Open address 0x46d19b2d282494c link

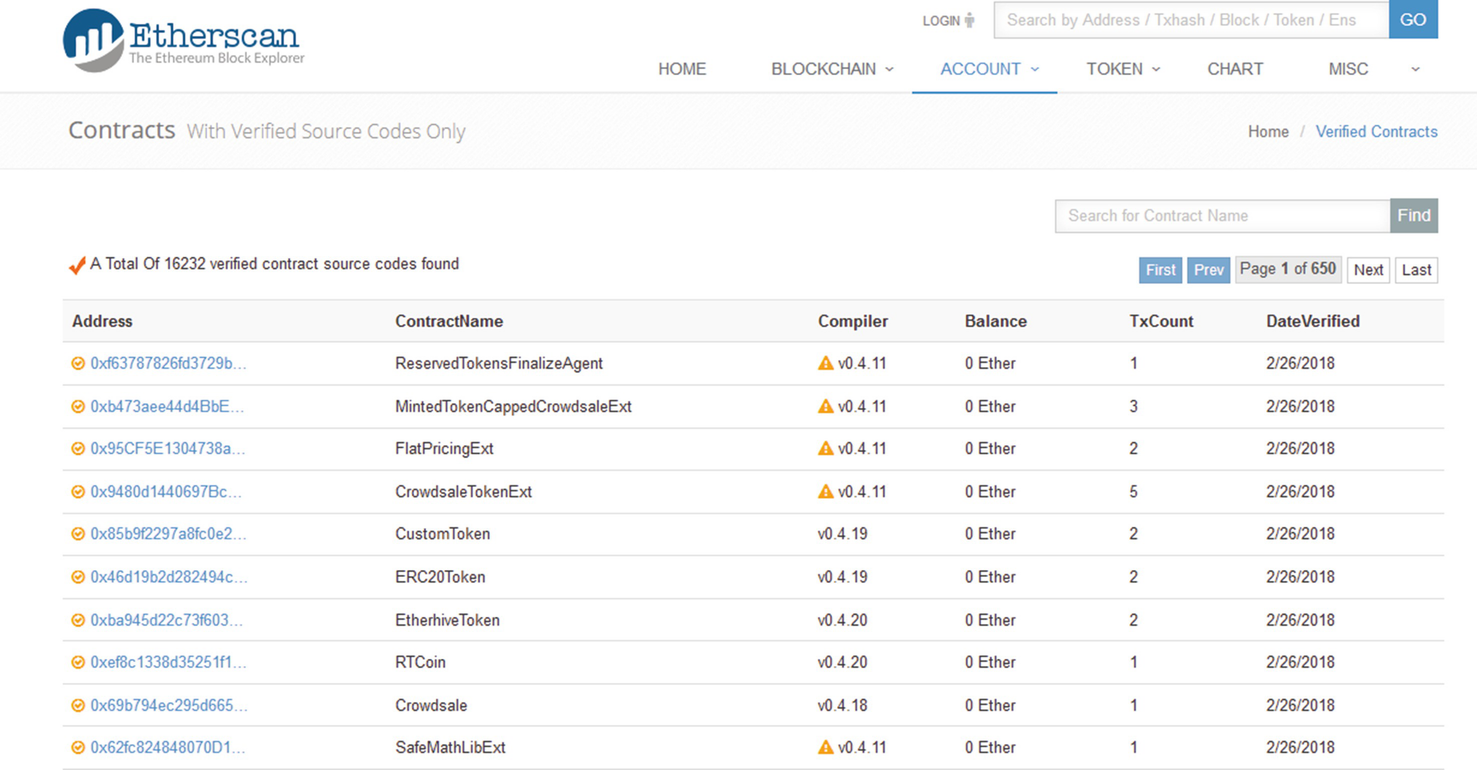click(169, 577)
